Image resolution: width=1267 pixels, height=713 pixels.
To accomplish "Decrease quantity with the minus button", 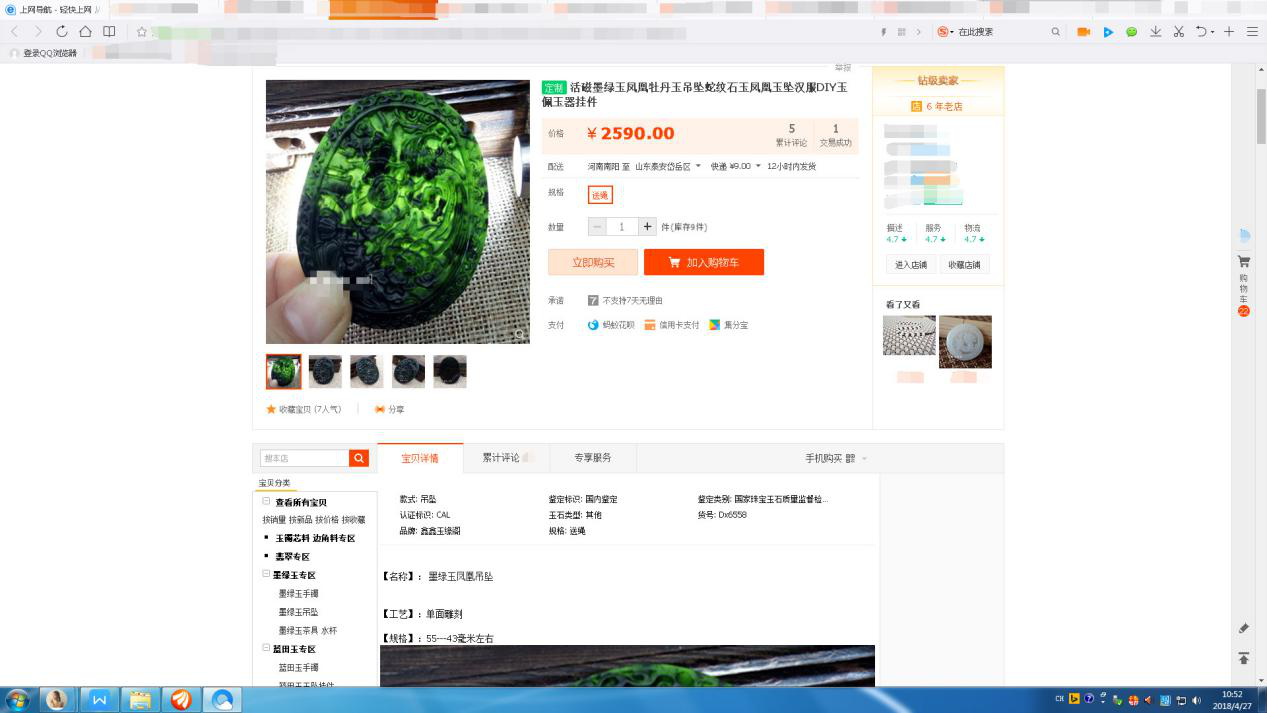I will 597,227.
